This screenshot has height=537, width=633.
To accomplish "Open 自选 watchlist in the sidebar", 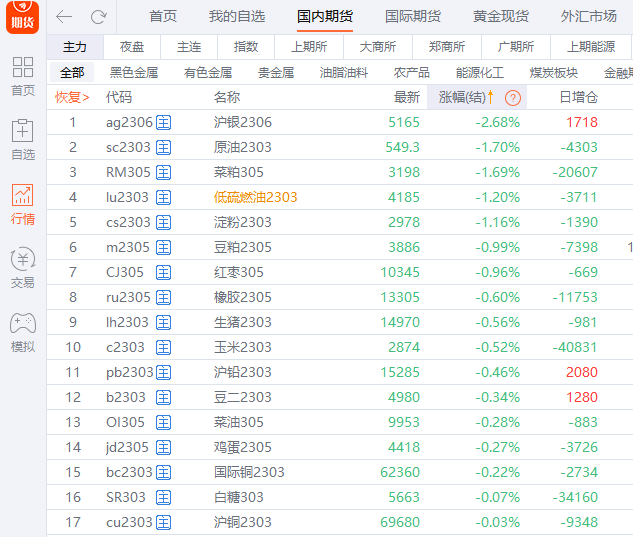I will 22,140.
